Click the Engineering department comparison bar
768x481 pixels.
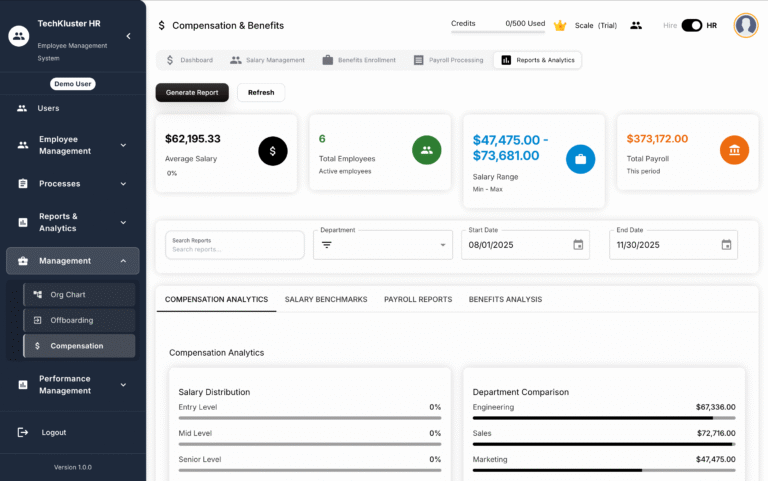click(x=603, y=418)
